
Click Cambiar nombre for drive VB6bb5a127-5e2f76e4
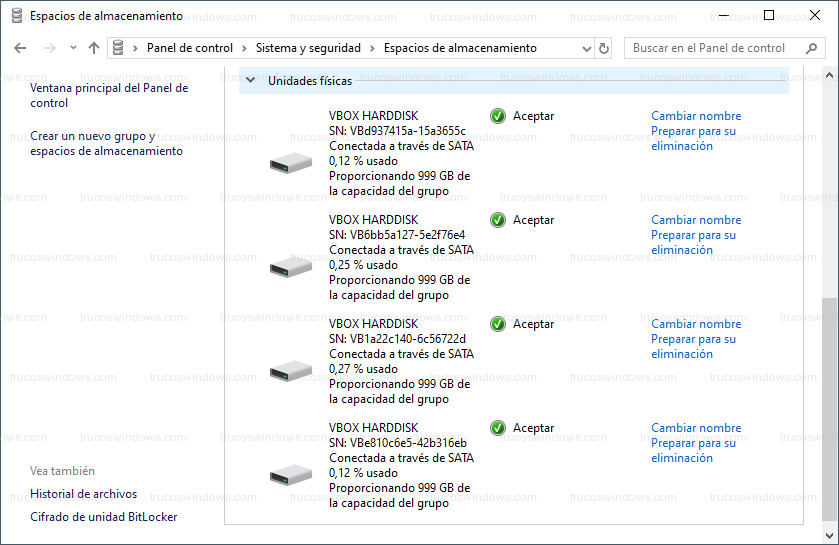pyautogui.click(x=696, y=220)
